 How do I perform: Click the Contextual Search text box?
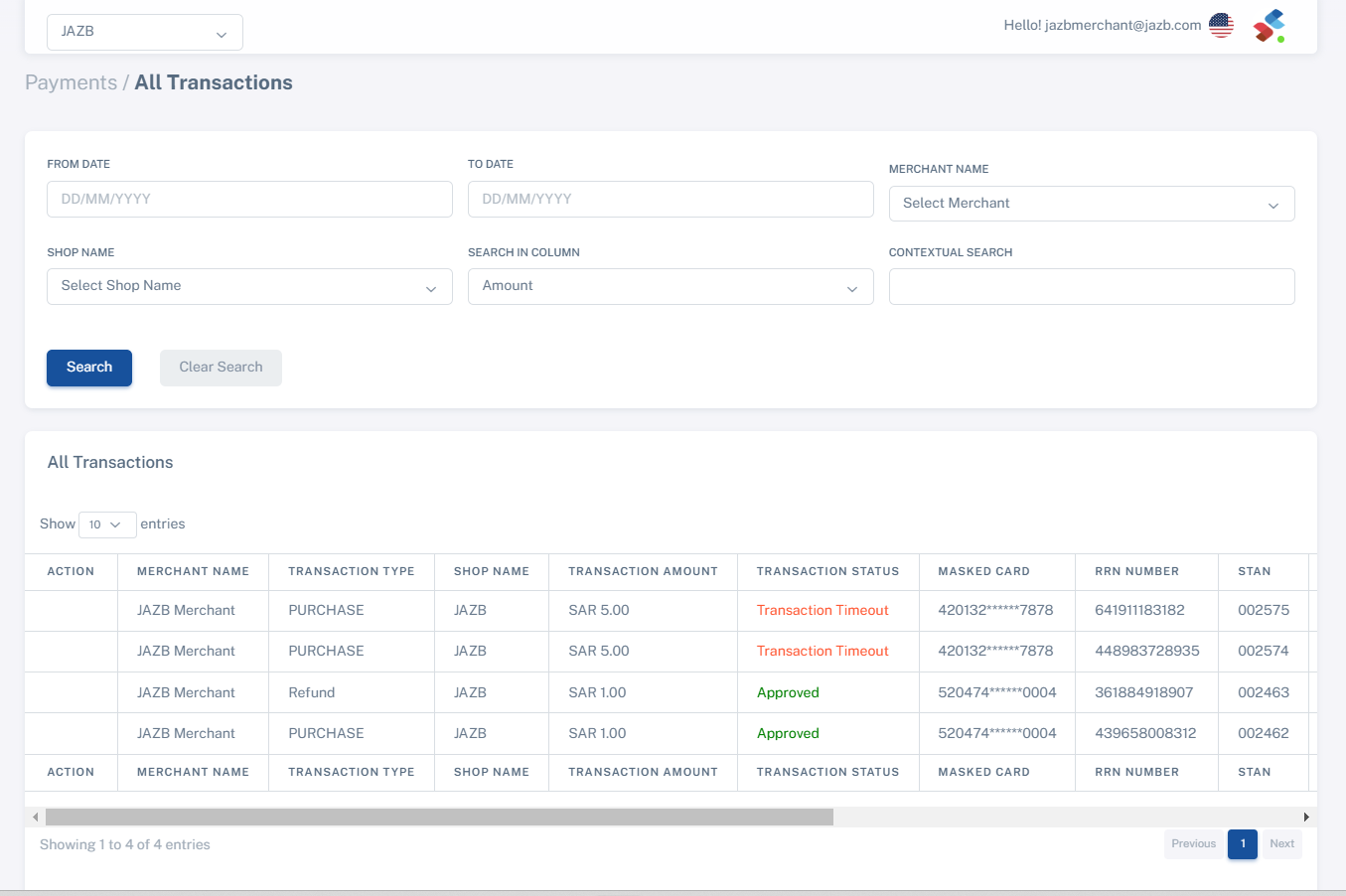(x=1091, y=286)
